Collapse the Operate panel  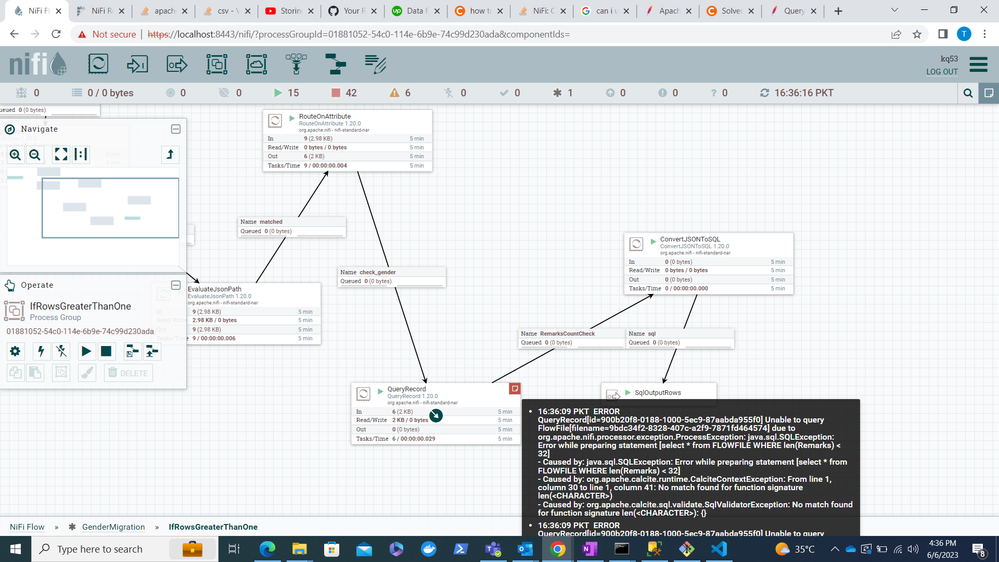(176, 285)
